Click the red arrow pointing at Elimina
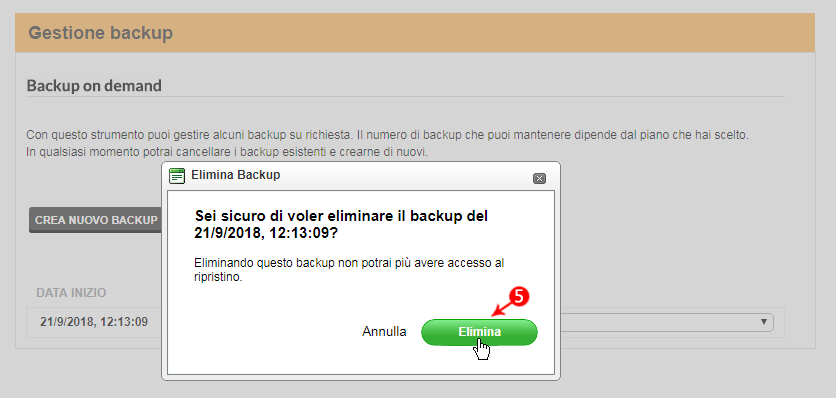 click(x=502, y=308)
